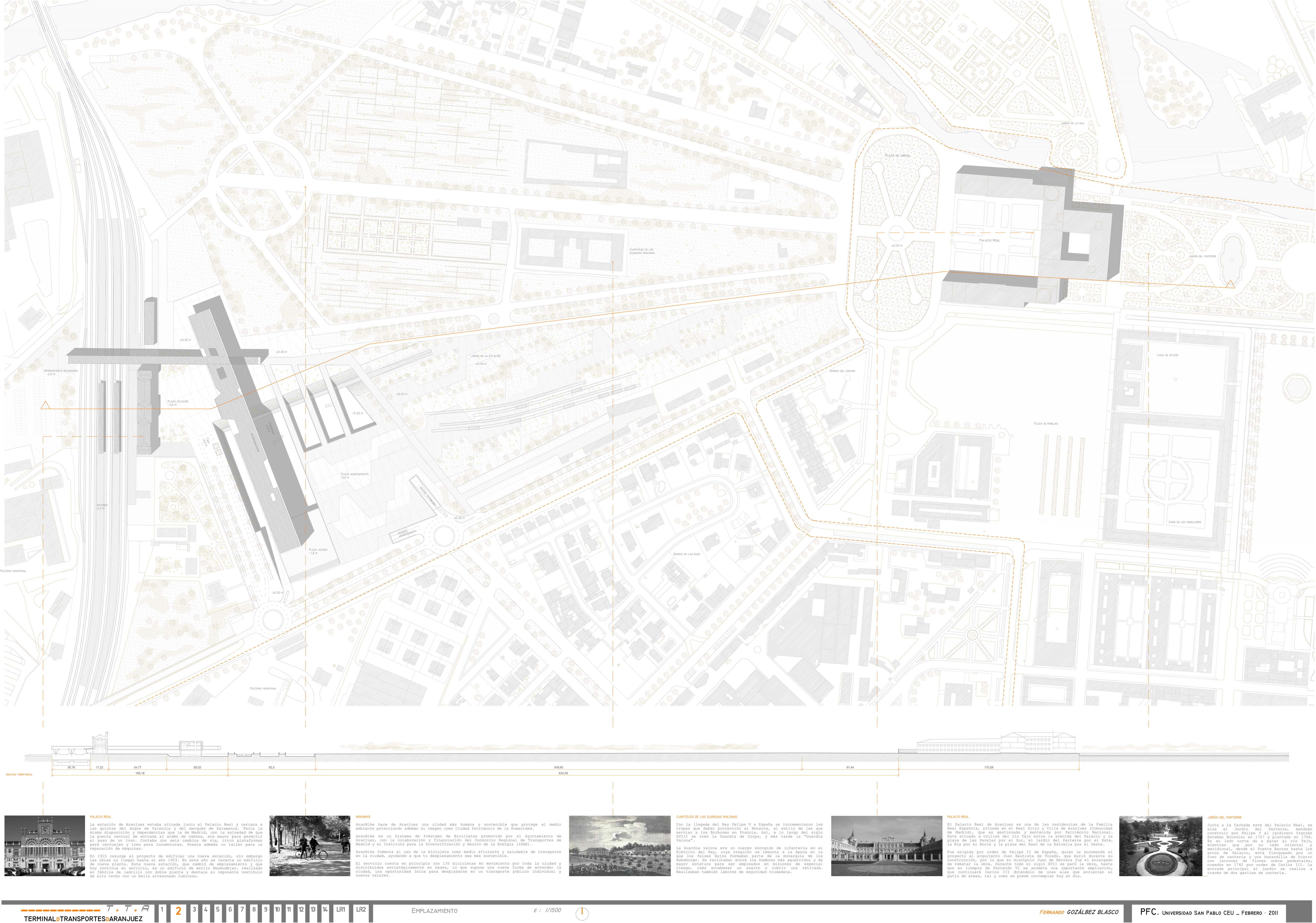Click the 'PALACIO REAL' heading beside the palace photo

tap(958, 817)
